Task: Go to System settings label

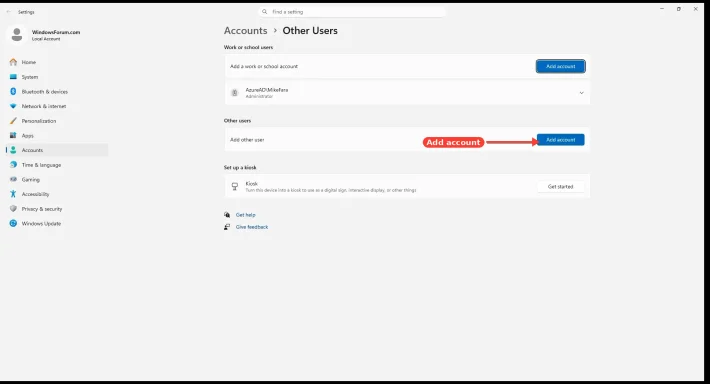Action: (30, 77)
